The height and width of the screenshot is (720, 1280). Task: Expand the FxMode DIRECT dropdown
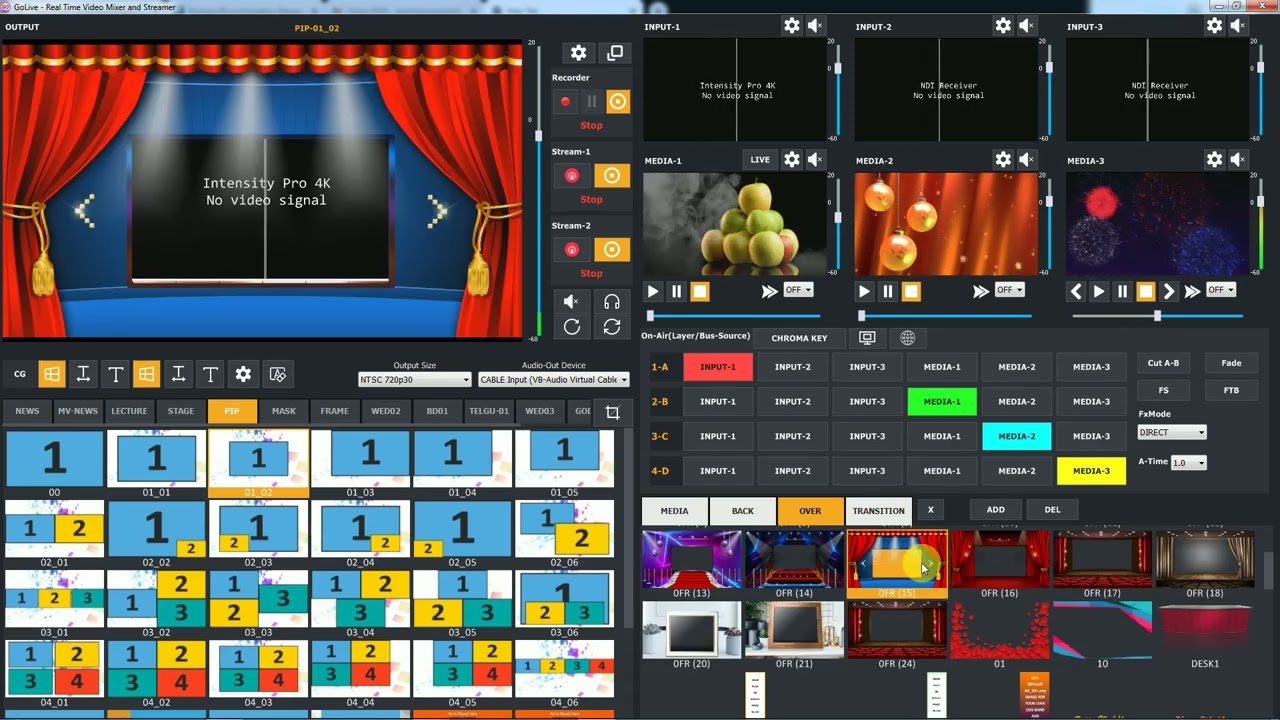coord(1172,432)
